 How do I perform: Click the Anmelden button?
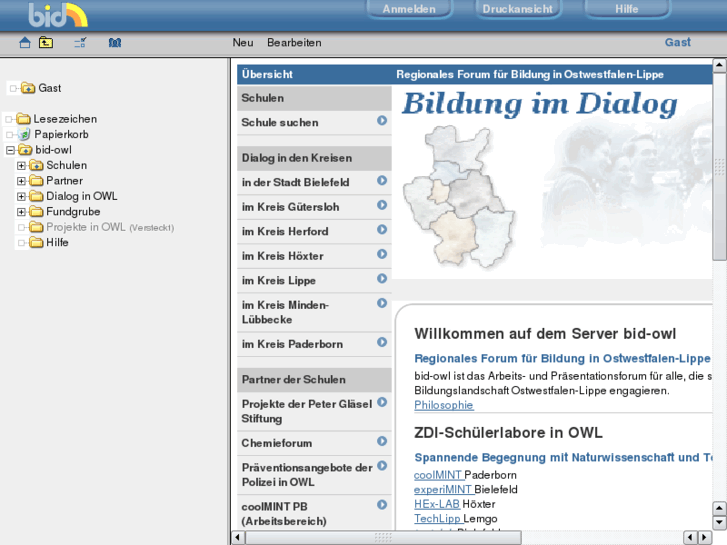pos(409,9)
